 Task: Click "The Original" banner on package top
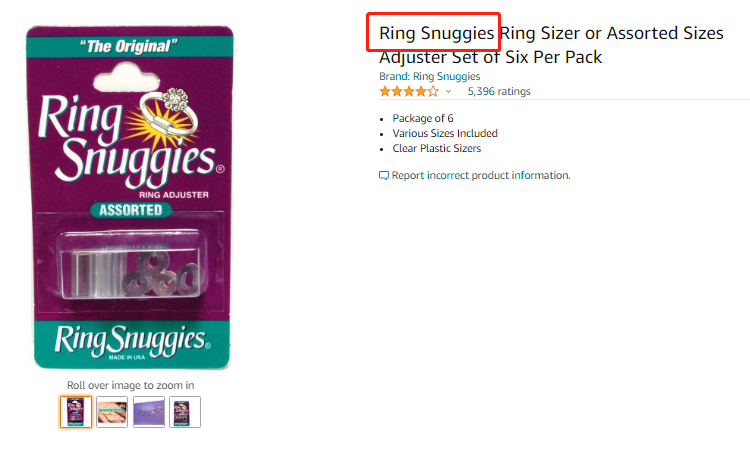pos(129,46)
